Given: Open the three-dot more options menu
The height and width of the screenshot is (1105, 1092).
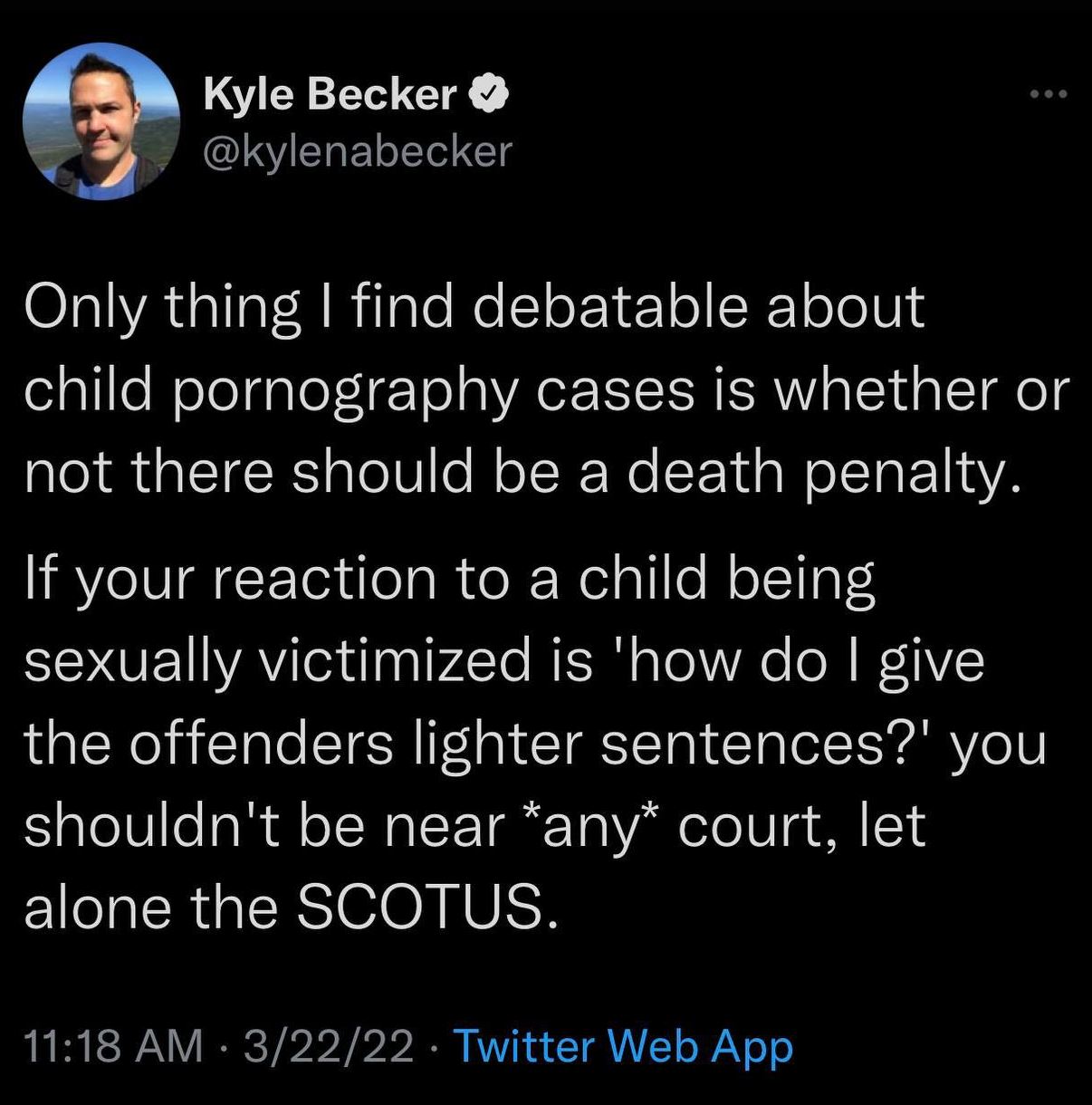Looking at the screenshot, I should pyautogui.click(x=1049, y=93).
